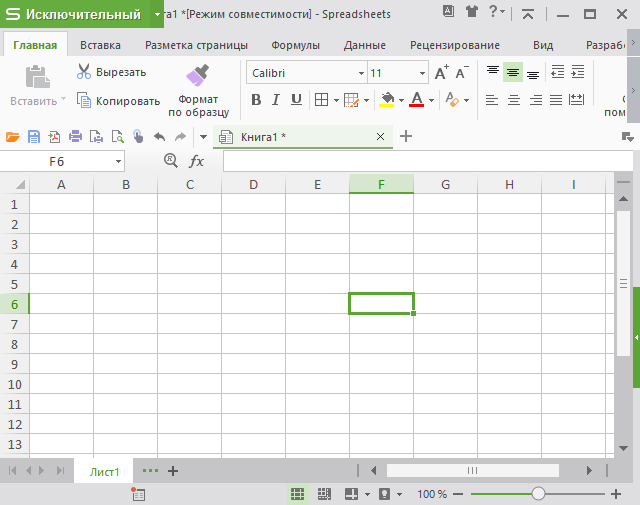Click the open folder icon
Image resolution: width=640 pixels, height=505 pixels.
13,136
